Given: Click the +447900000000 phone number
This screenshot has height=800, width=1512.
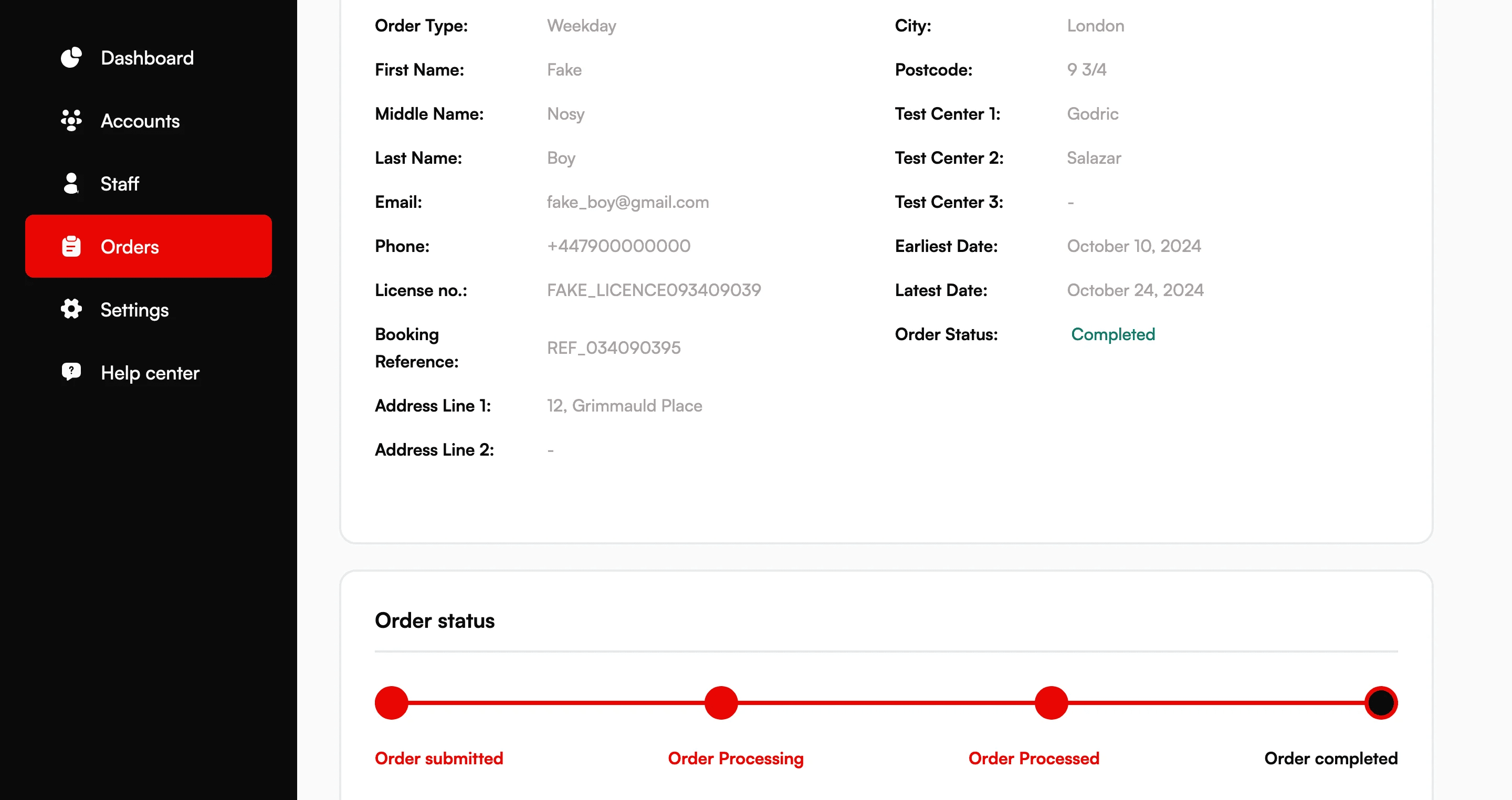Looking at the screenshot, I should (618, 246).
